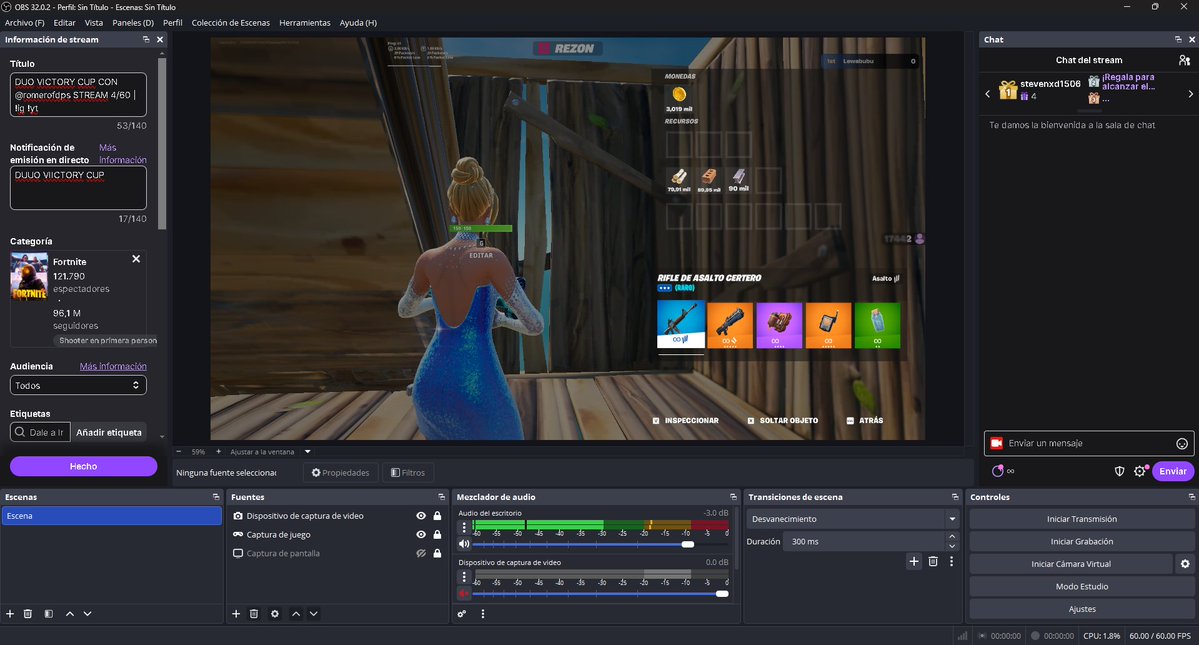Open Vista menu
Viewport: 1199px width, 645px height.
pyautogui.click(x=93, y=23)
